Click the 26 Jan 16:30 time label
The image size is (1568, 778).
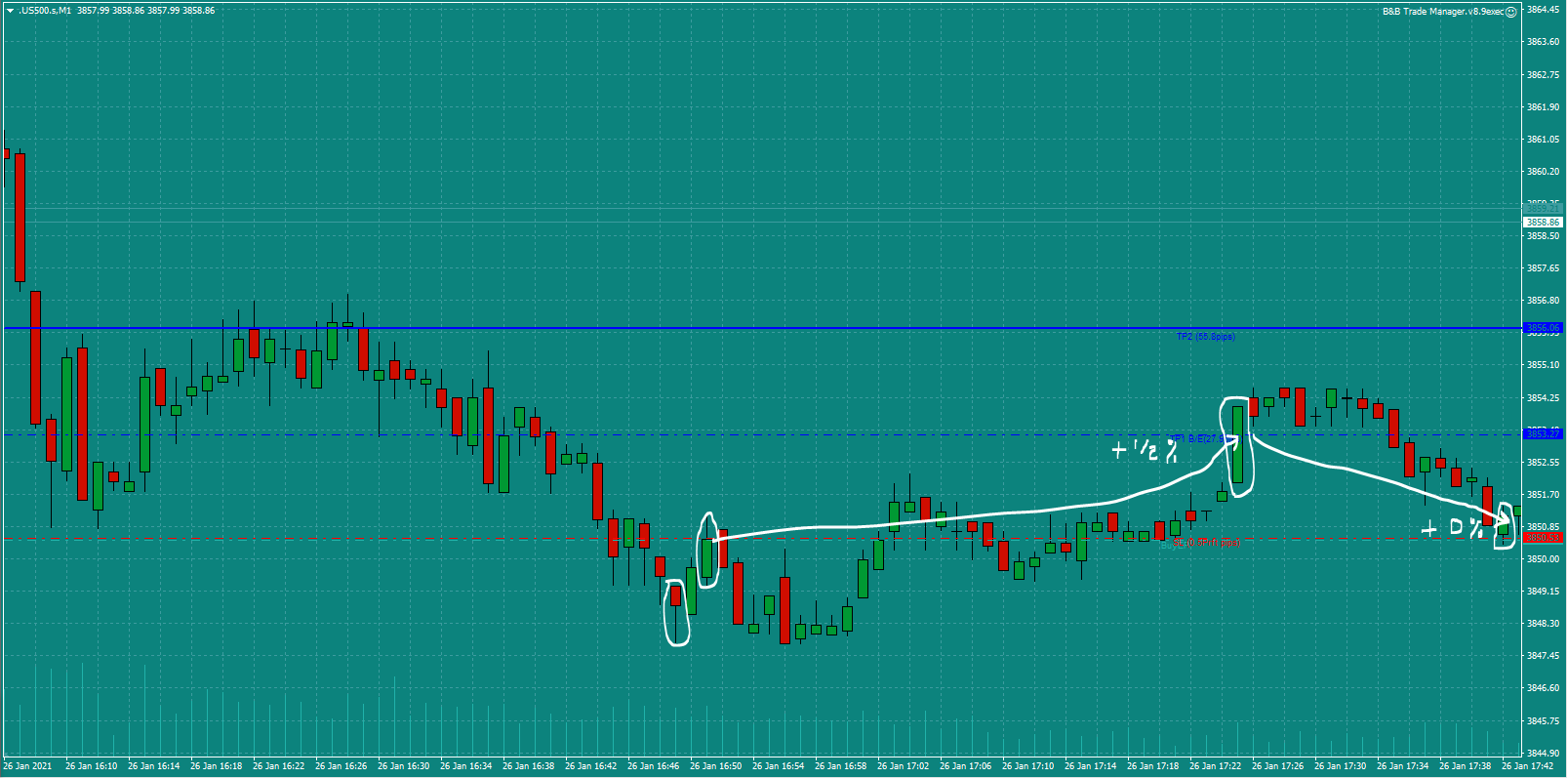point(403,766)
